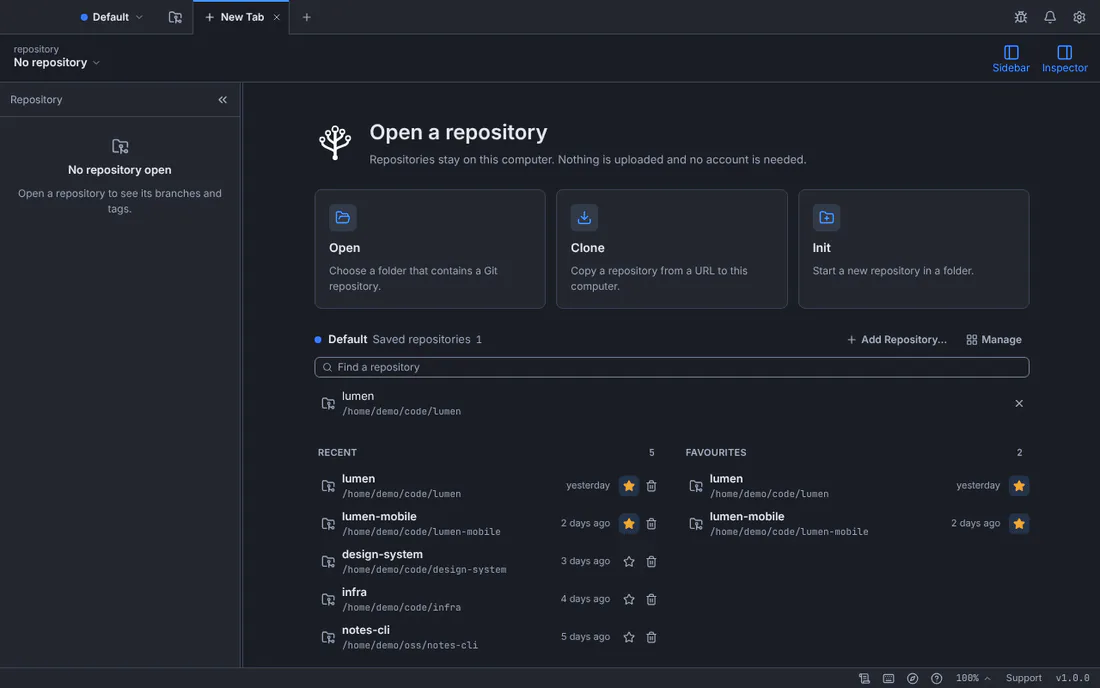Viewport: 1100px width, 688px height.
Task: Star the infra repository
Action: [629, 599]
